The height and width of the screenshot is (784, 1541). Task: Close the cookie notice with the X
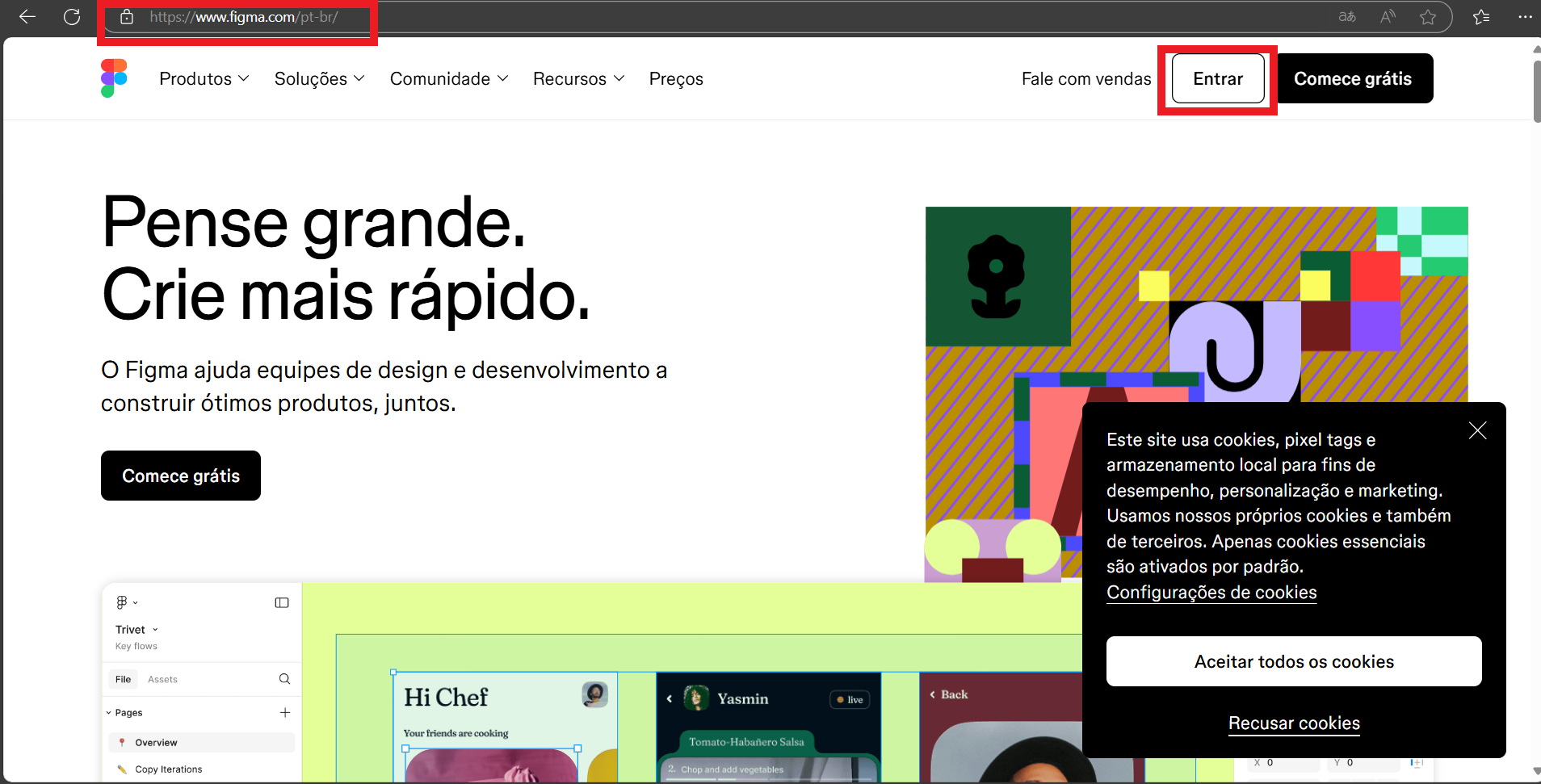[x=1477, y=430]
